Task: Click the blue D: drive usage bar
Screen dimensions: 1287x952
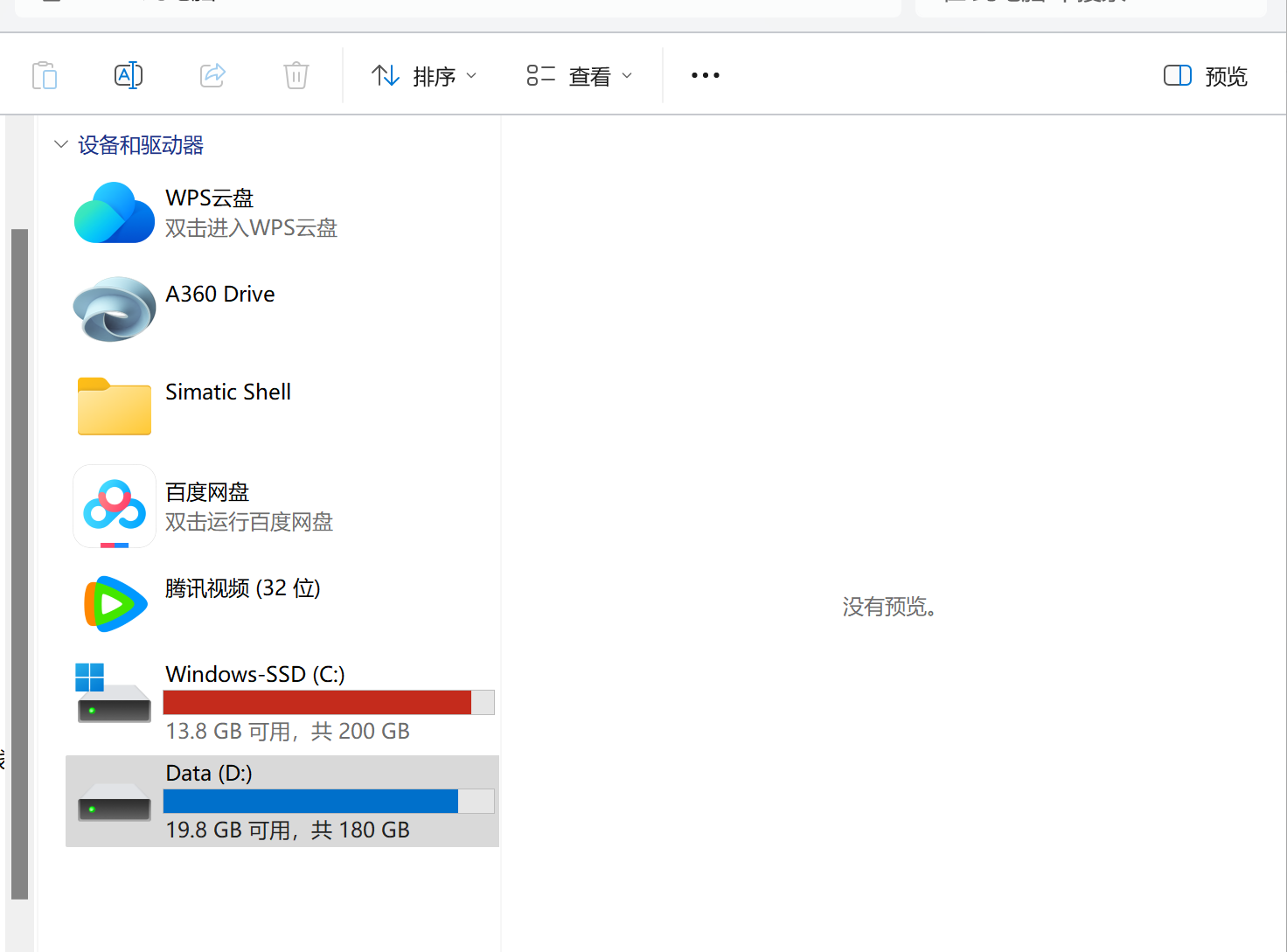Action: [x=329, y=801]
